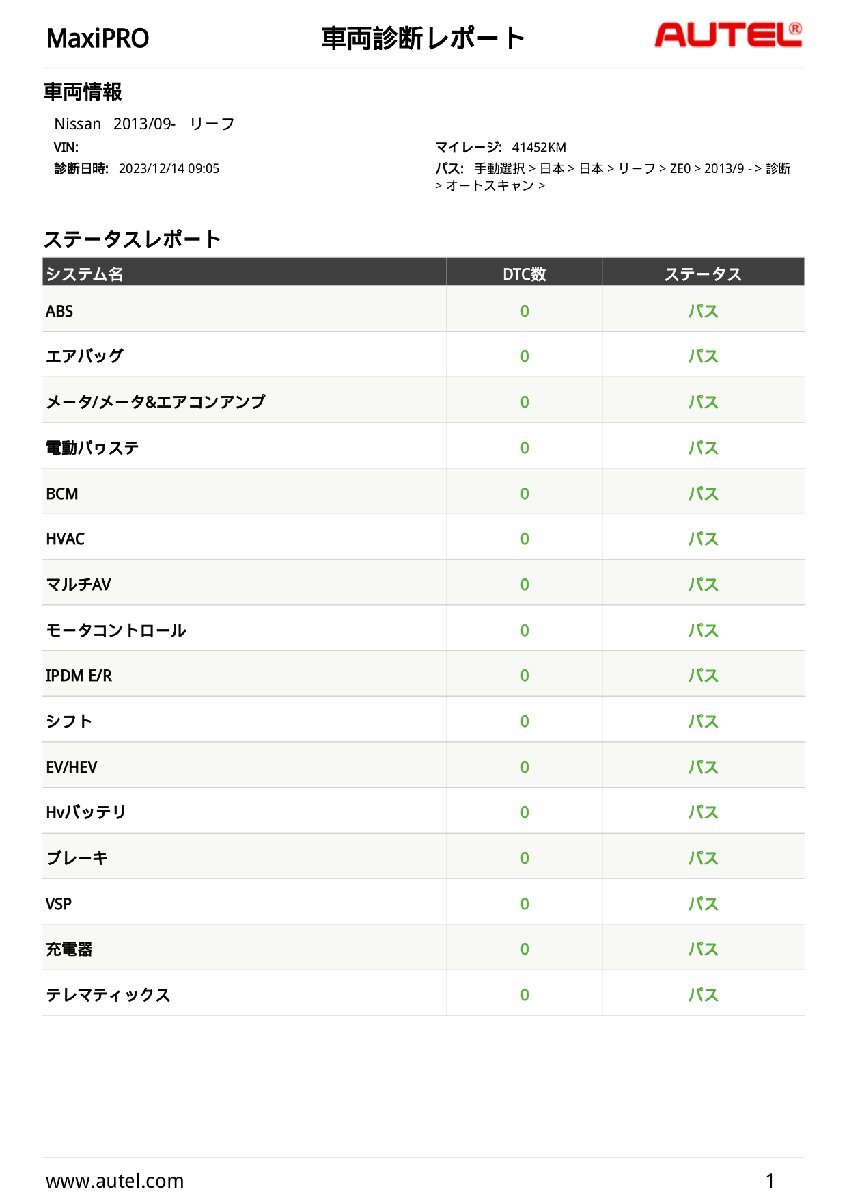Viewport: 847px width, 1200px height.
Task: Click the mileage value 41452KM
Action: pyautogui.click(x=538, y=147)
